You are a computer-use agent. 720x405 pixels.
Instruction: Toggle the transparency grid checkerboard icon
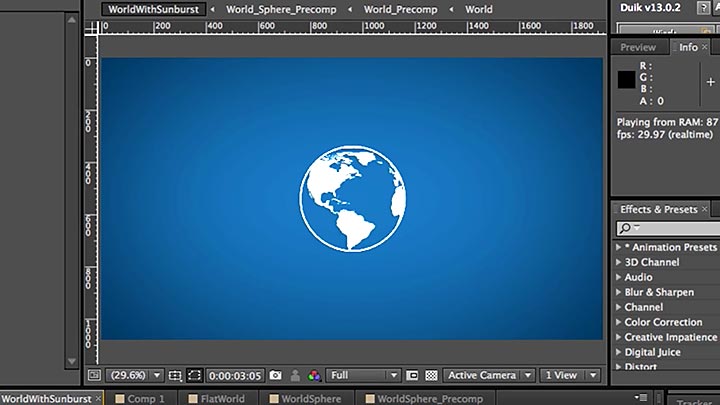(431, 376)
